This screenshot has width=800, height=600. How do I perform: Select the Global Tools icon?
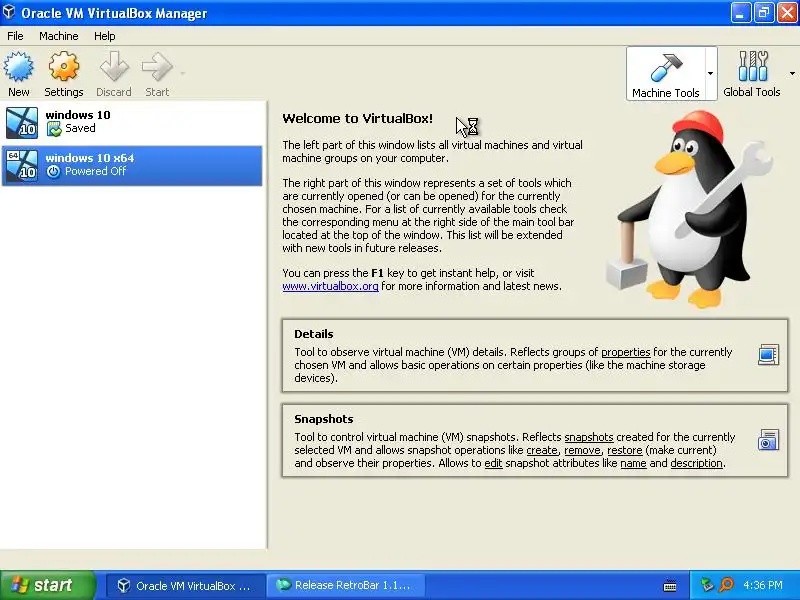[x=753, y=66]
